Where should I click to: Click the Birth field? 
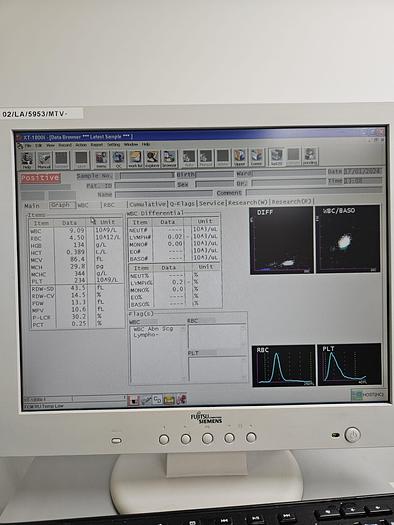(x=215, y=174)
